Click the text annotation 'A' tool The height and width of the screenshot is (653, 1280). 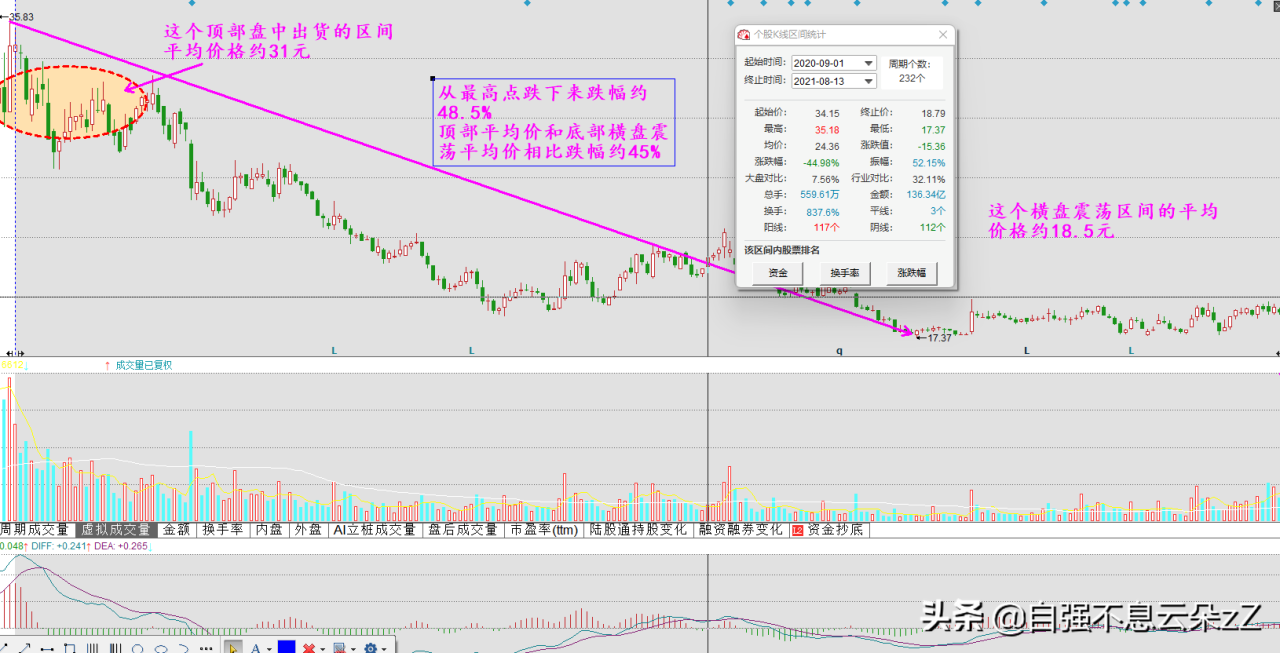tap(255, 648)
